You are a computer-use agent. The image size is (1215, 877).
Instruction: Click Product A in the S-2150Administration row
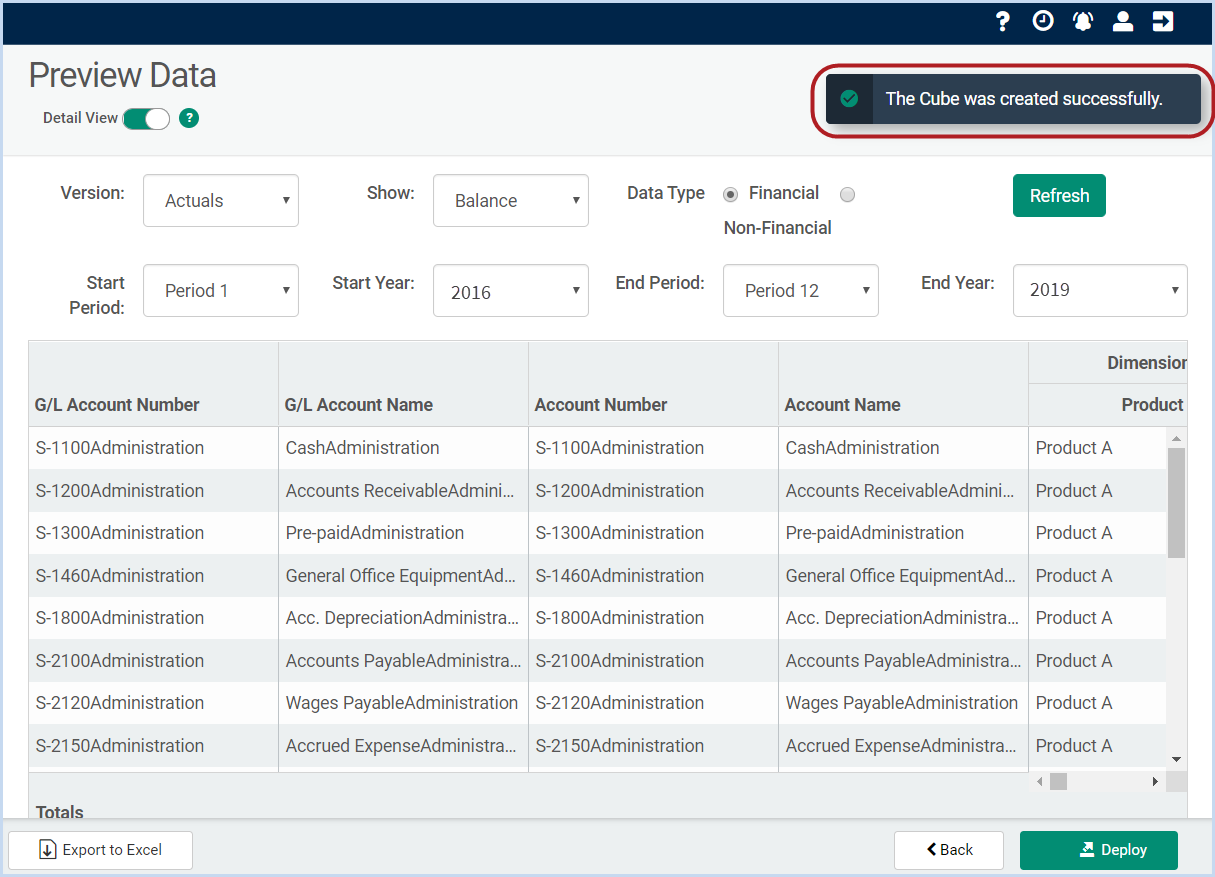[x=1097, y=746]
